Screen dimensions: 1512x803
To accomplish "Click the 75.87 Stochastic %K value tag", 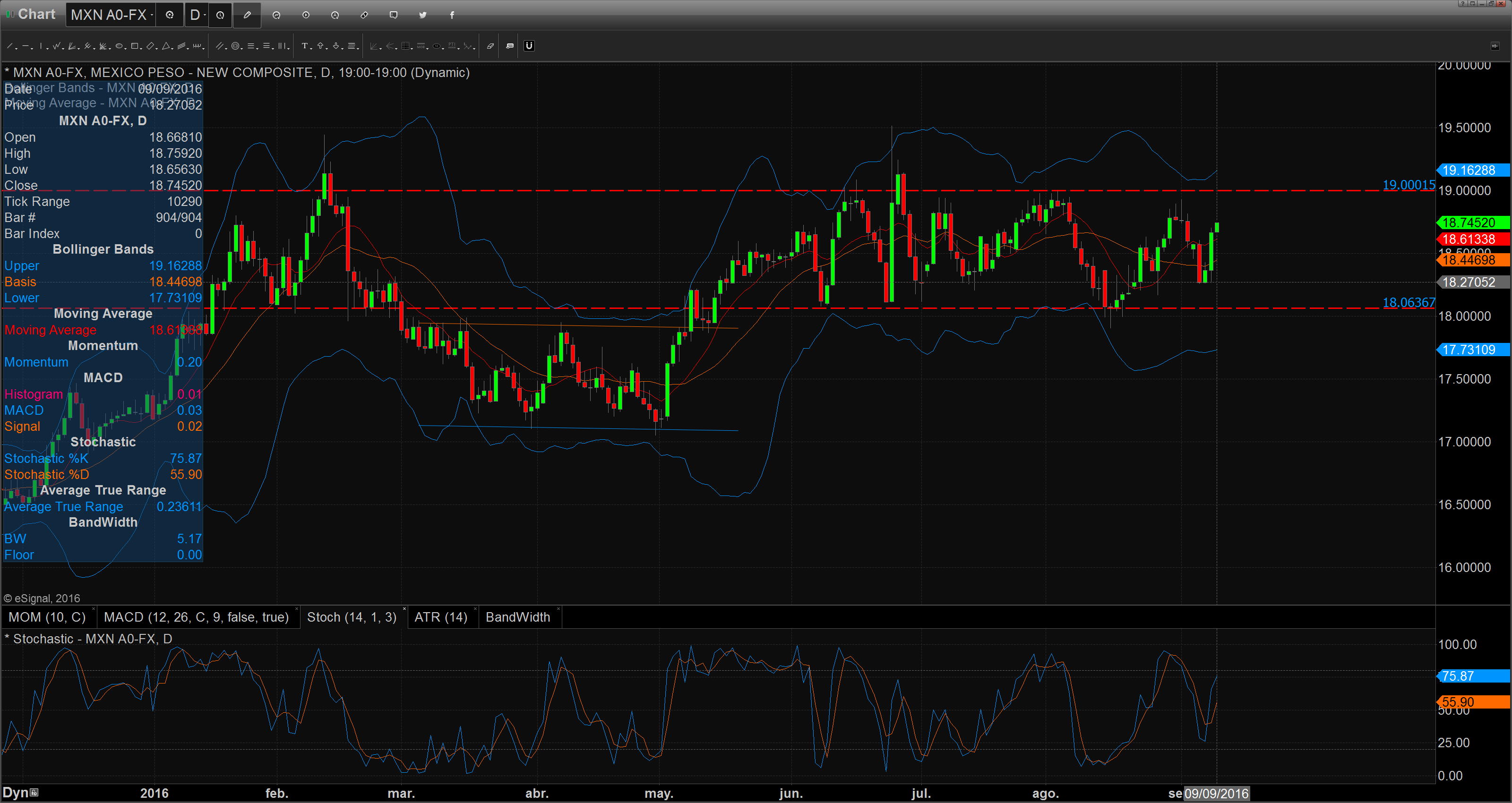I will coord(1473,675).
